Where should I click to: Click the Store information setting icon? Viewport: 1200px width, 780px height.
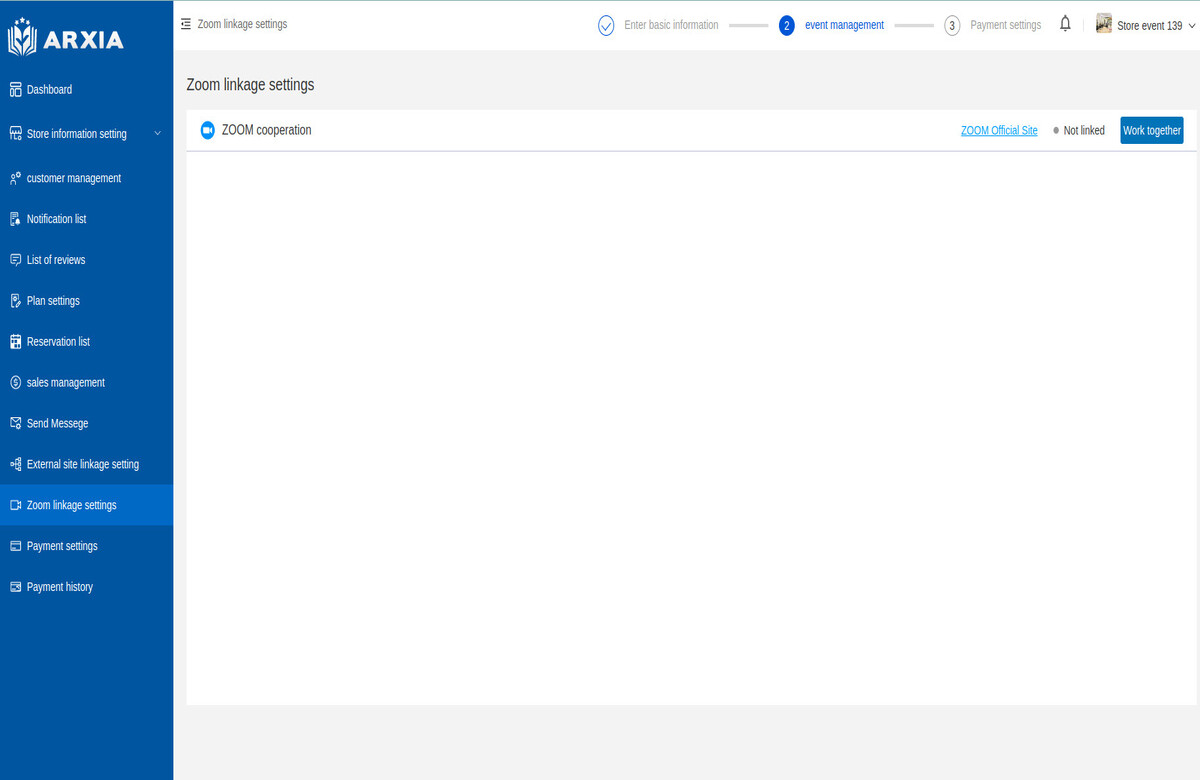pos(15,134)
